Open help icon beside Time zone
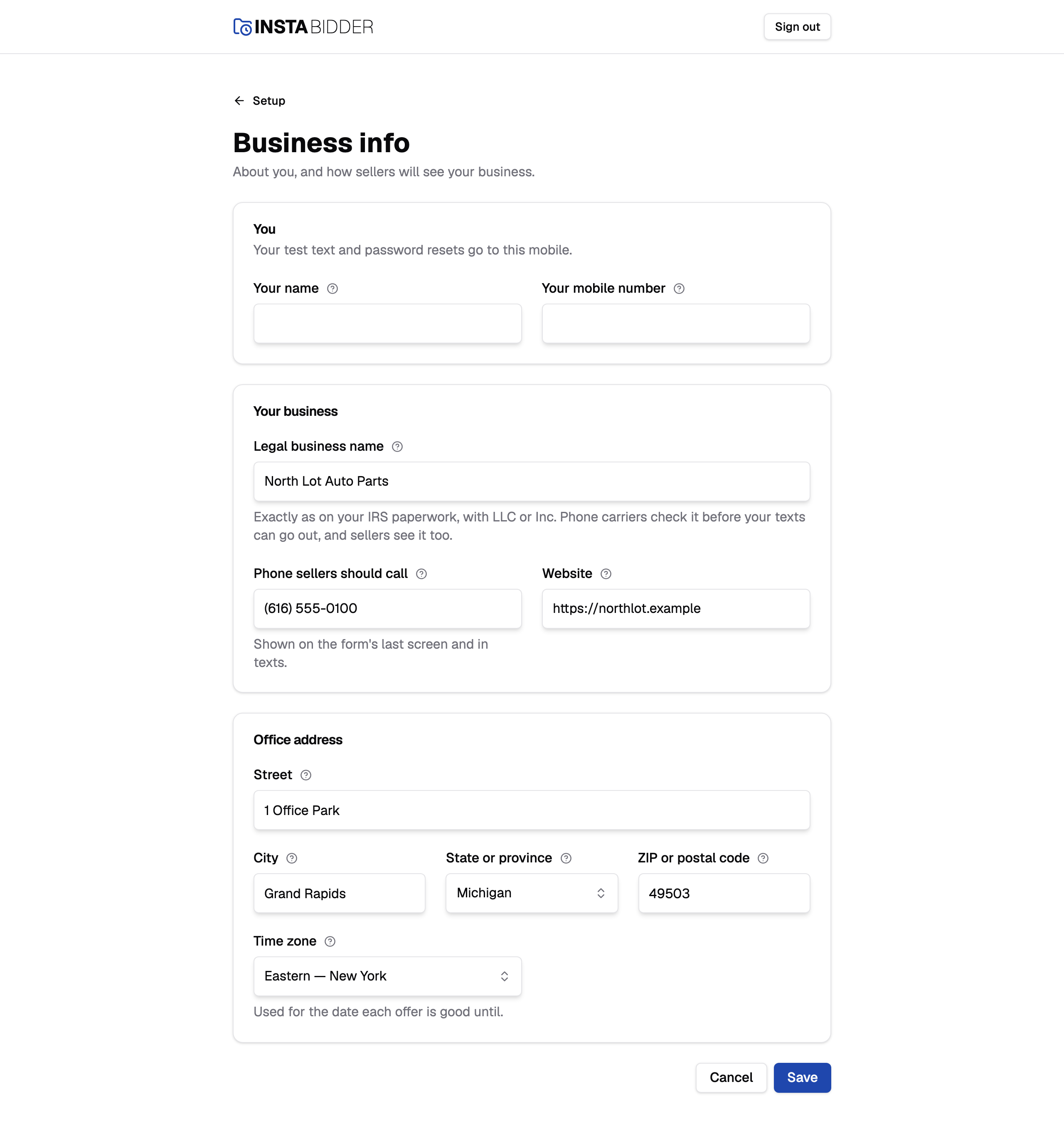 pyautogui.click(x=330, y=941)
